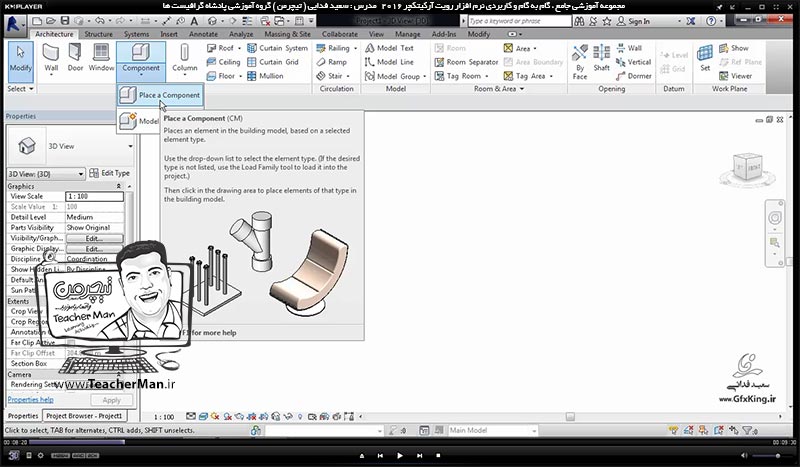This screenshot has width=800, height=467.
Task: Select the Ramp tool
Action: [x=331, y=62]
